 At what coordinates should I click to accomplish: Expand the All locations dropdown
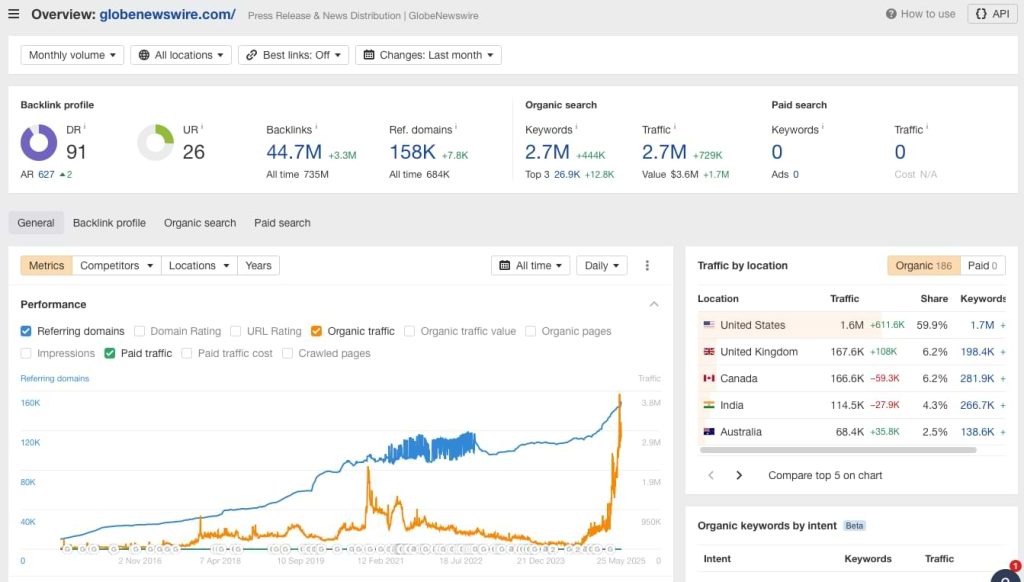[x=181, y=55]
